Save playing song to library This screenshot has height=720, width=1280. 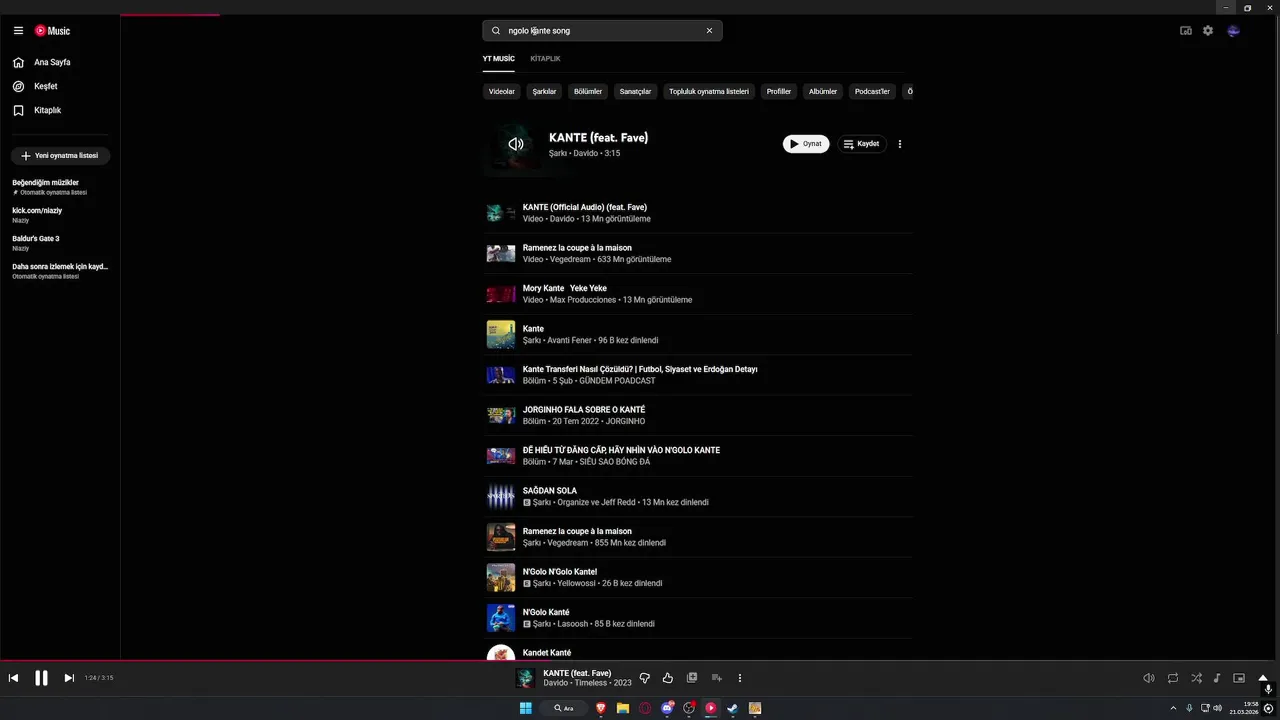point(692,678)
